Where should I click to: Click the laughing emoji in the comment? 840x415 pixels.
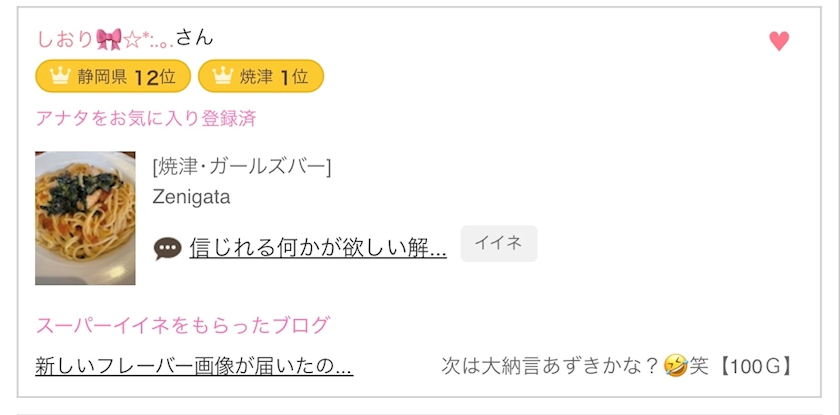[x=676, y=367]
